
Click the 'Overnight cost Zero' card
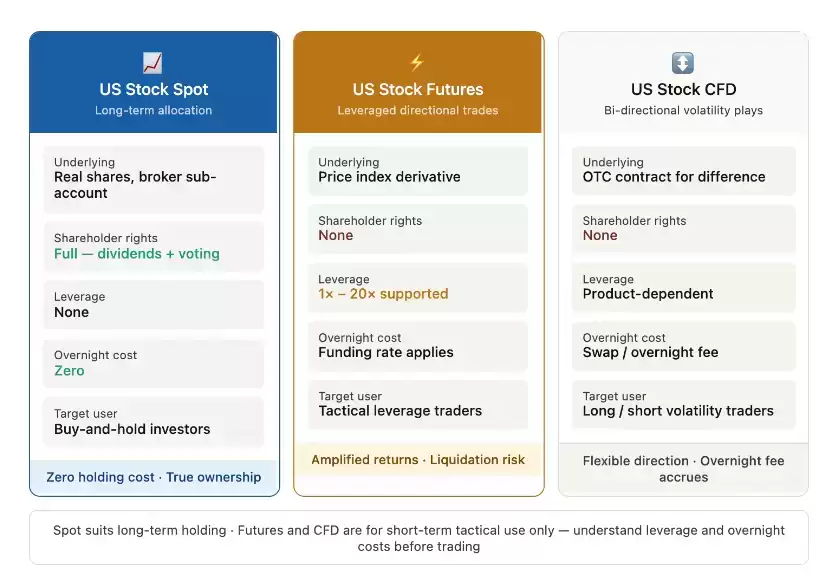pyautogui.click(x=154, y=364)
